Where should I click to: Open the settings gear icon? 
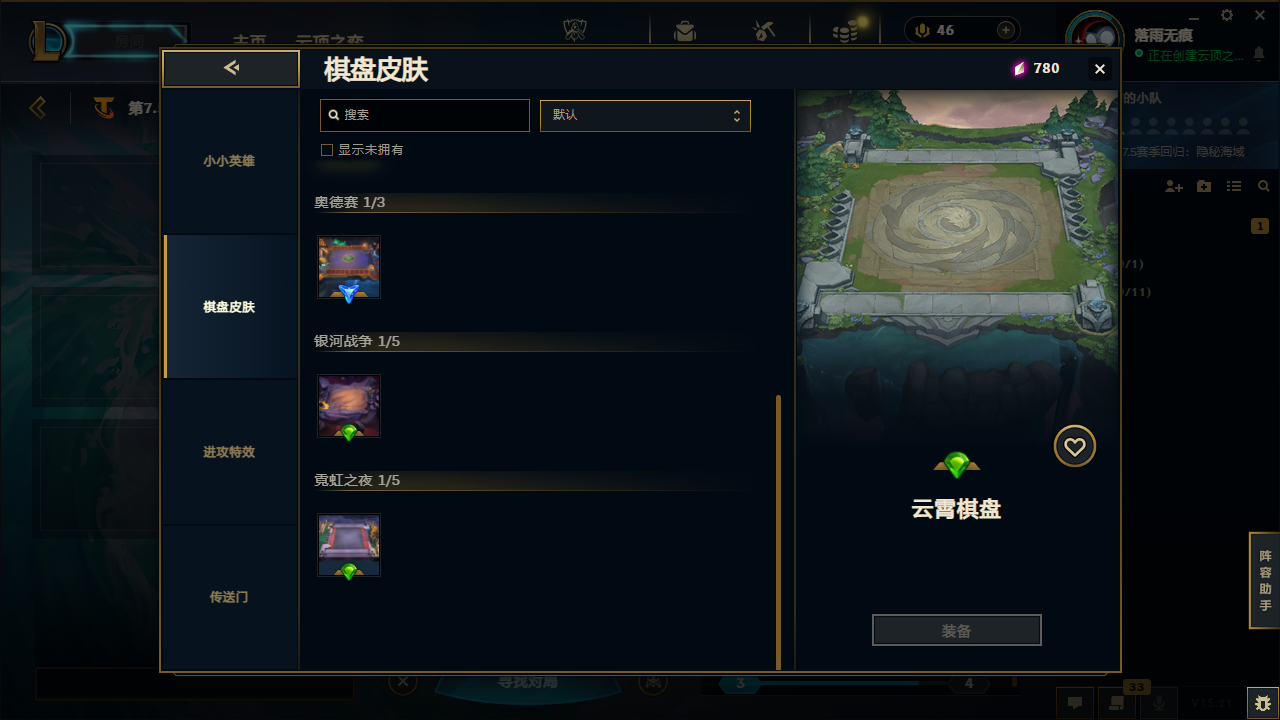[1227, 15]
